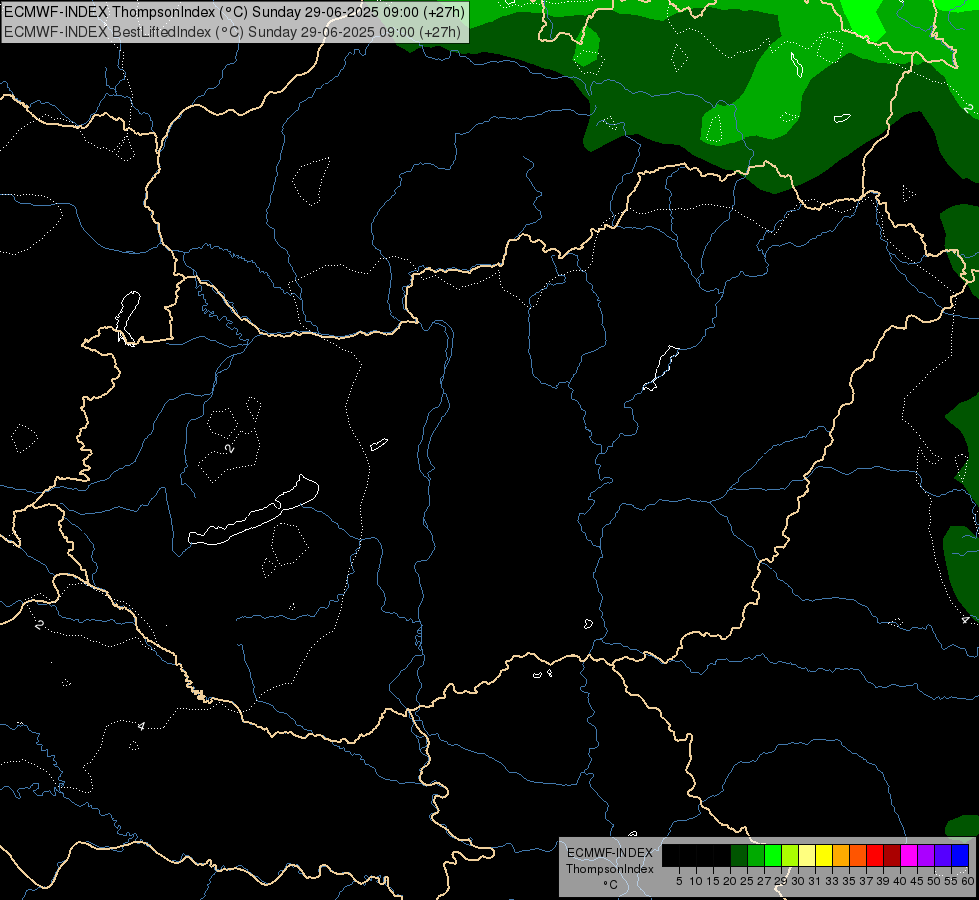Pick the medium green 25–27 legend swatch
979x900 pixels.
(756, 855)
